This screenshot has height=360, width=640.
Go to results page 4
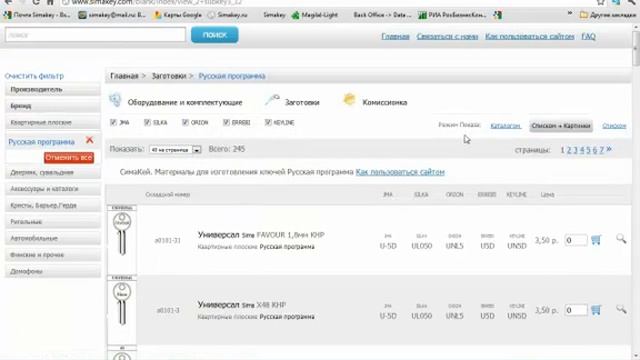[582, 150]
